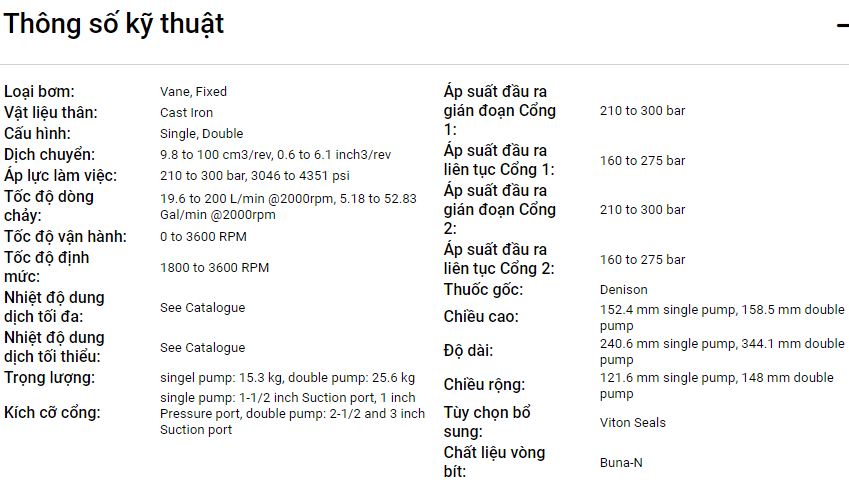Screen dimensions: 849x493
Task: Select the 0 to 3600 RPM value
Action: pyautogui.click(x=203, y=237)
